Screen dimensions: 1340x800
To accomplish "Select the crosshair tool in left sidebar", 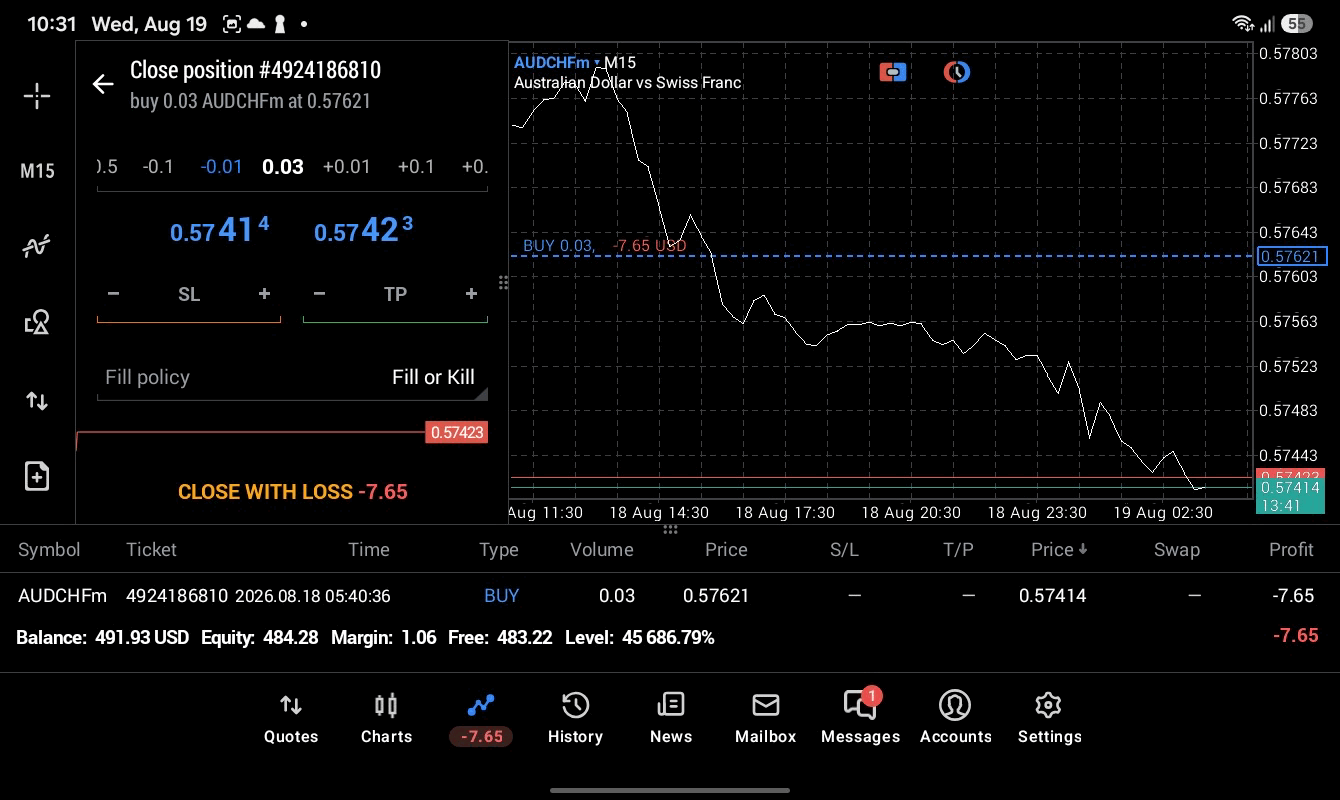I will pos(37,96).
